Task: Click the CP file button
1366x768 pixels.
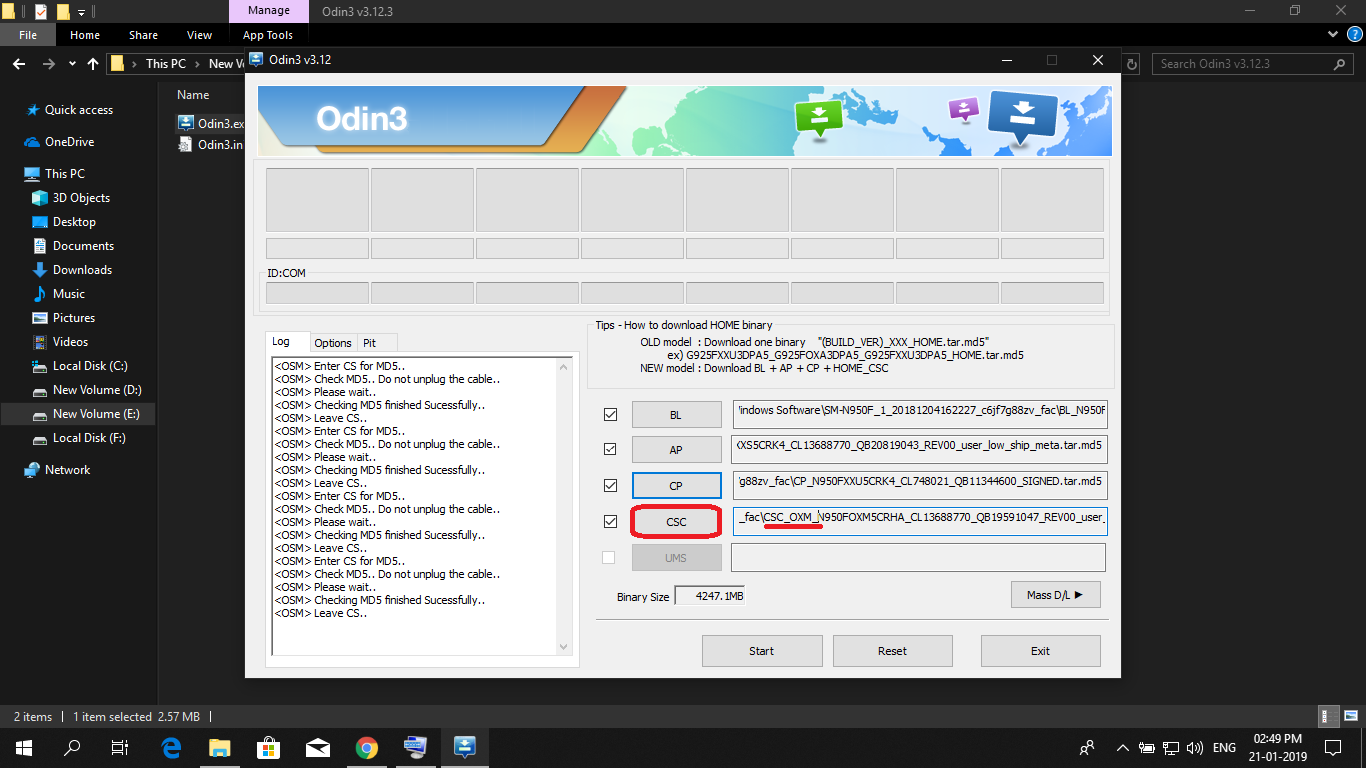Action: pyautogui.click(x=676, y=485)
